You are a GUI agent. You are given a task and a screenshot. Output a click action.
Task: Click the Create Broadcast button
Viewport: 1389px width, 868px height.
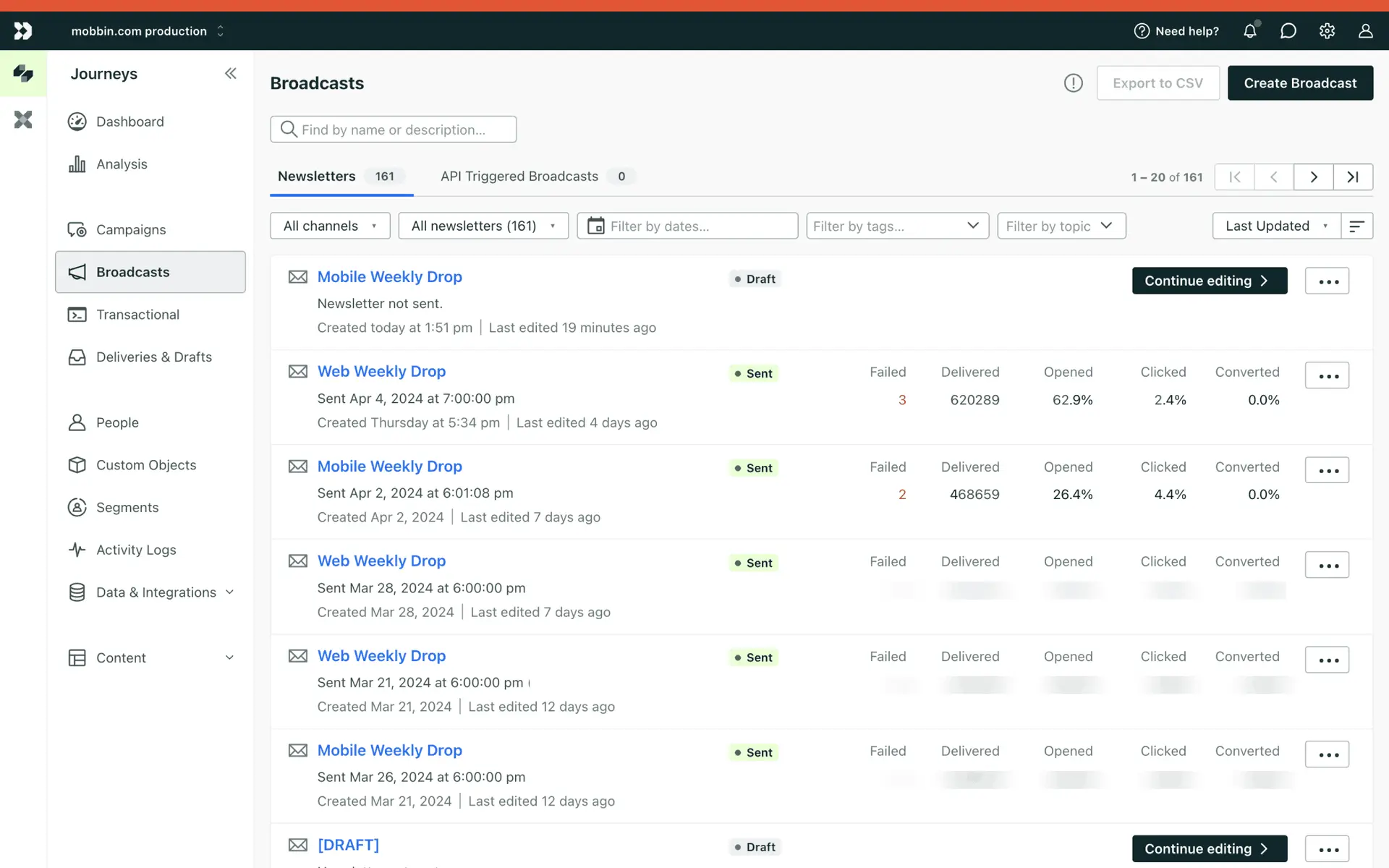(x=1299, y=83)
